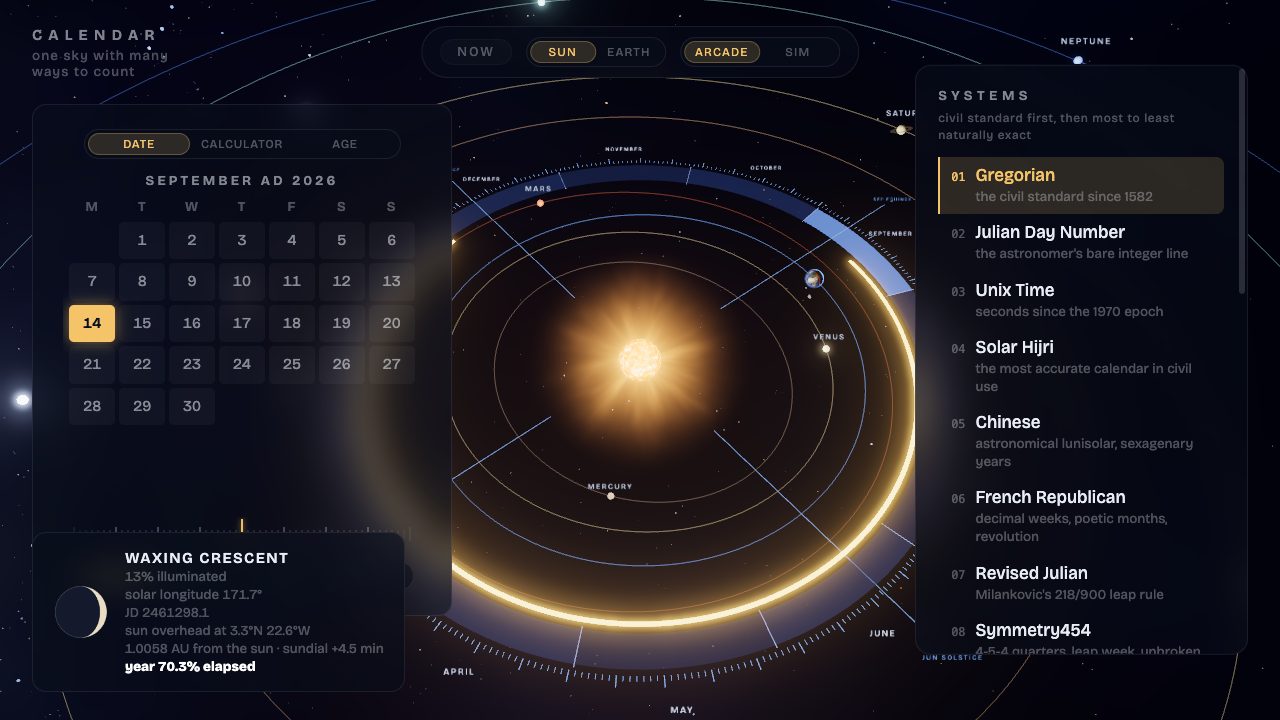
Task: Pick day 10 in calendar grid
Action: [242, 281]
